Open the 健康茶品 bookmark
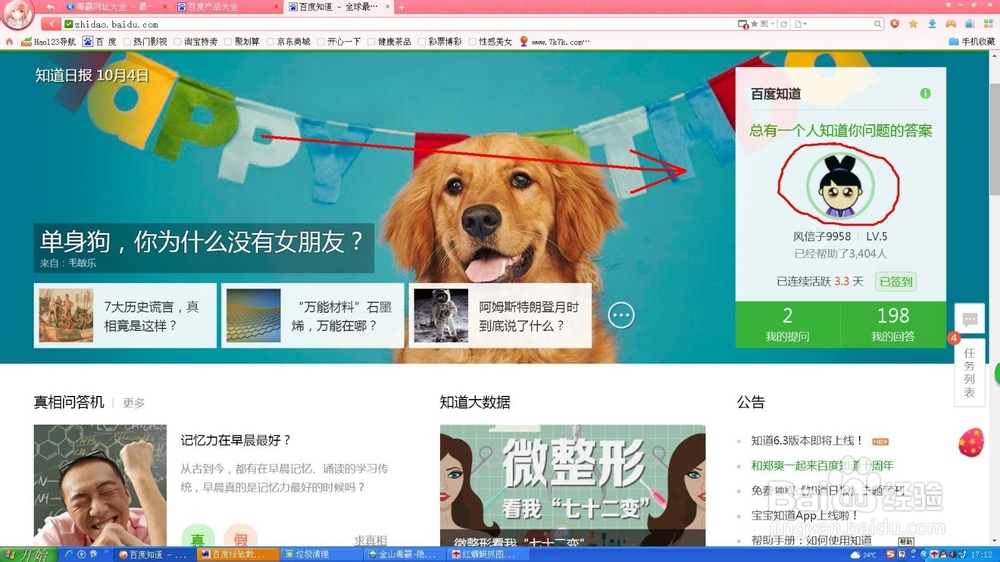Screen dimensions: 1000x562 [x=389, y=41]
